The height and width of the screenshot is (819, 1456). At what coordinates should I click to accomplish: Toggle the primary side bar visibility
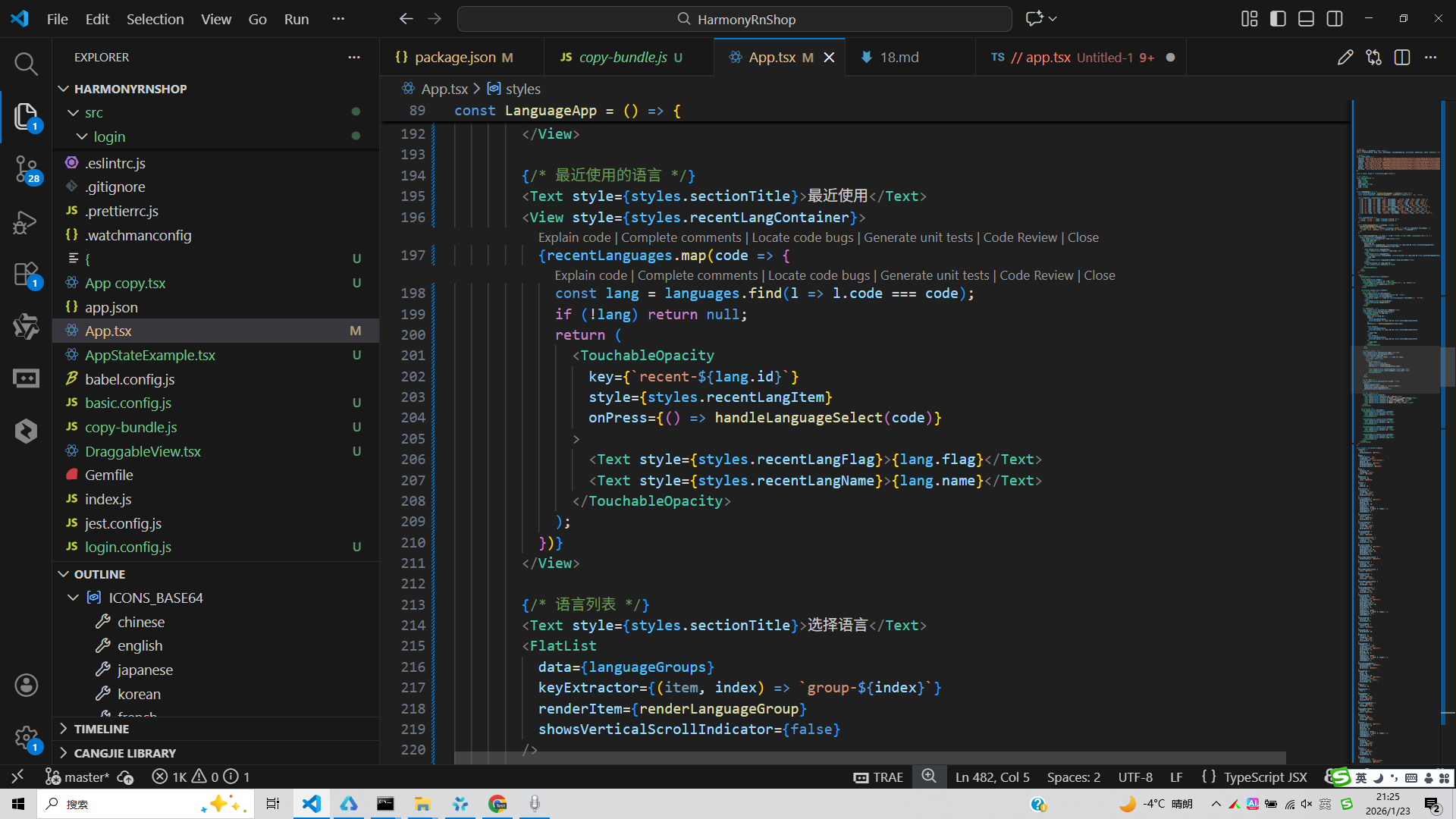point(1278,19)
